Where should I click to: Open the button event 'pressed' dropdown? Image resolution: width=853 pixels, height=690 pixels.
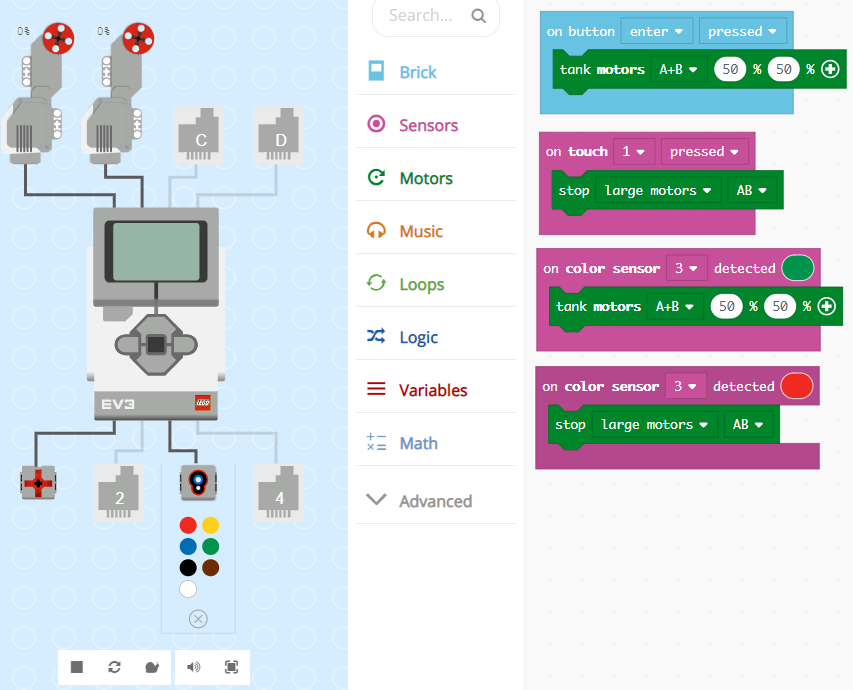pos(743,31)
